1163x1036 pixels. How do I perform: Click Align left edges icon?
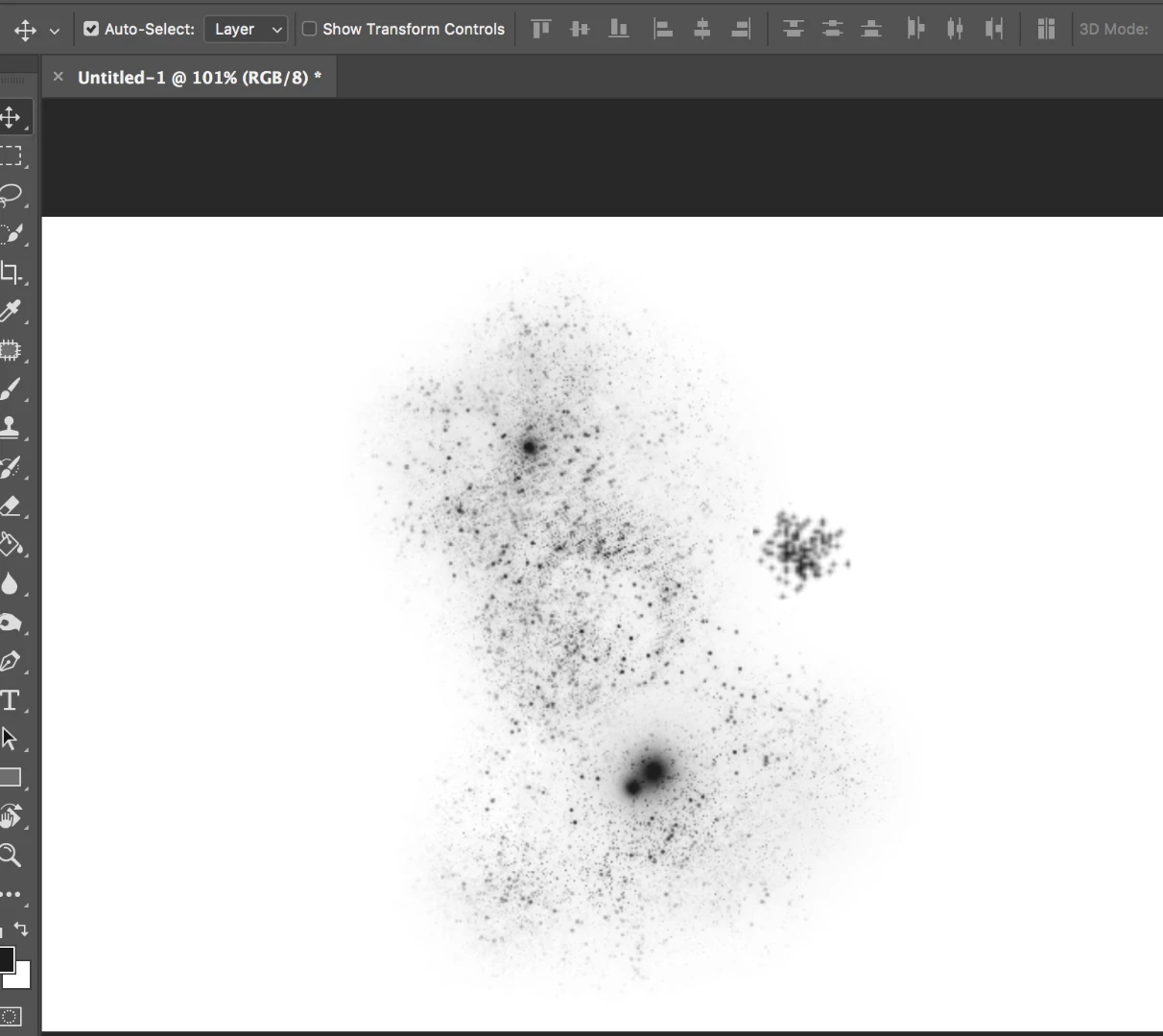663,29
